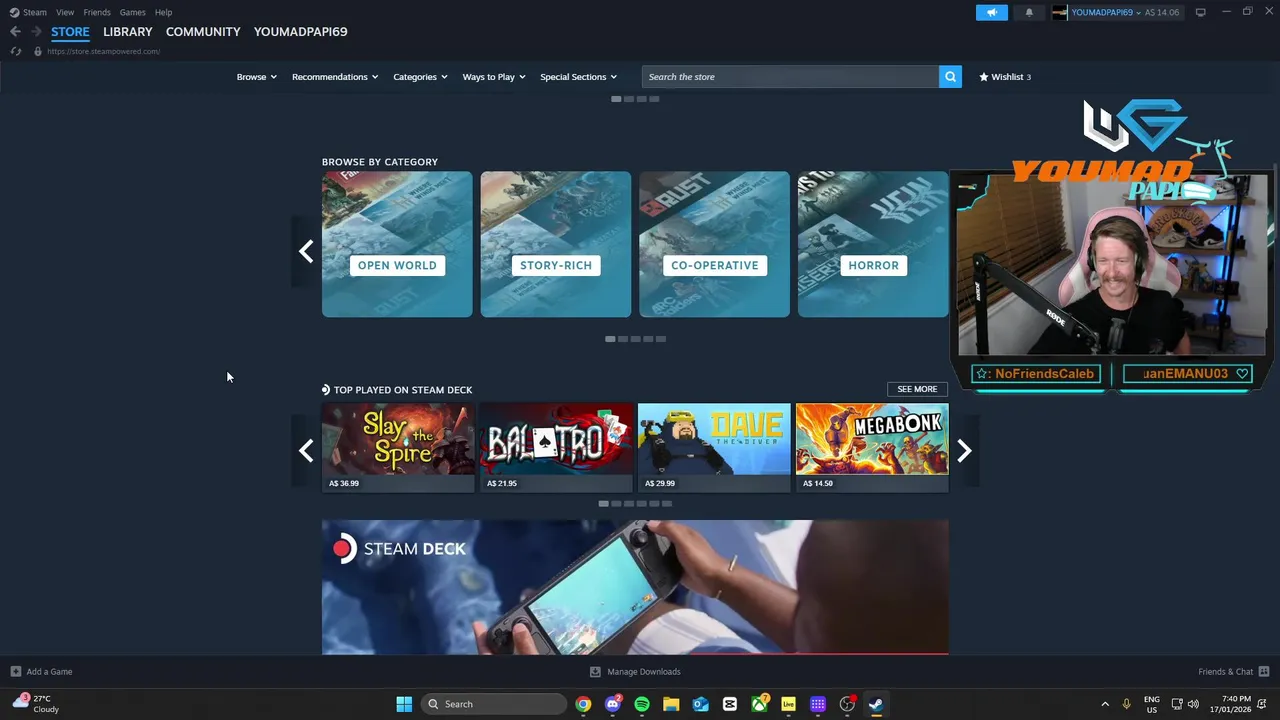Click the blue search magnifier button

(950, 76)
